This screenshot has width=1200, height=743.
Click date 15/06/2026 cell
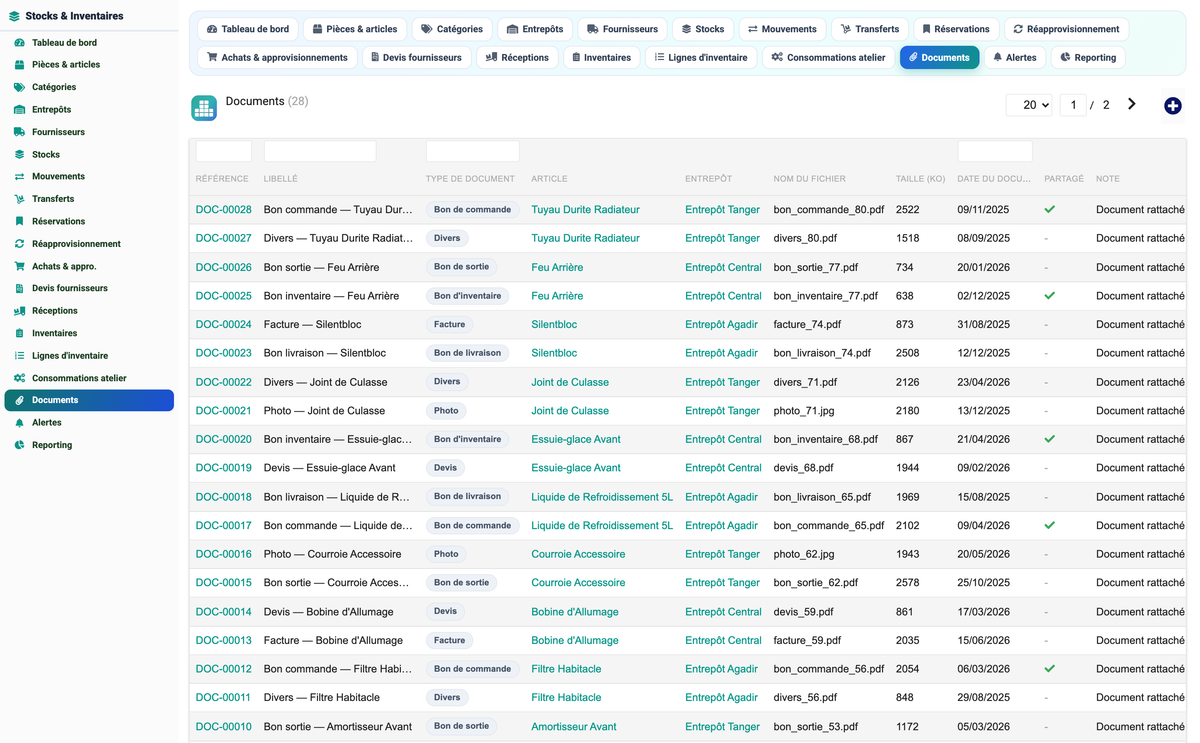coord(983,640)
